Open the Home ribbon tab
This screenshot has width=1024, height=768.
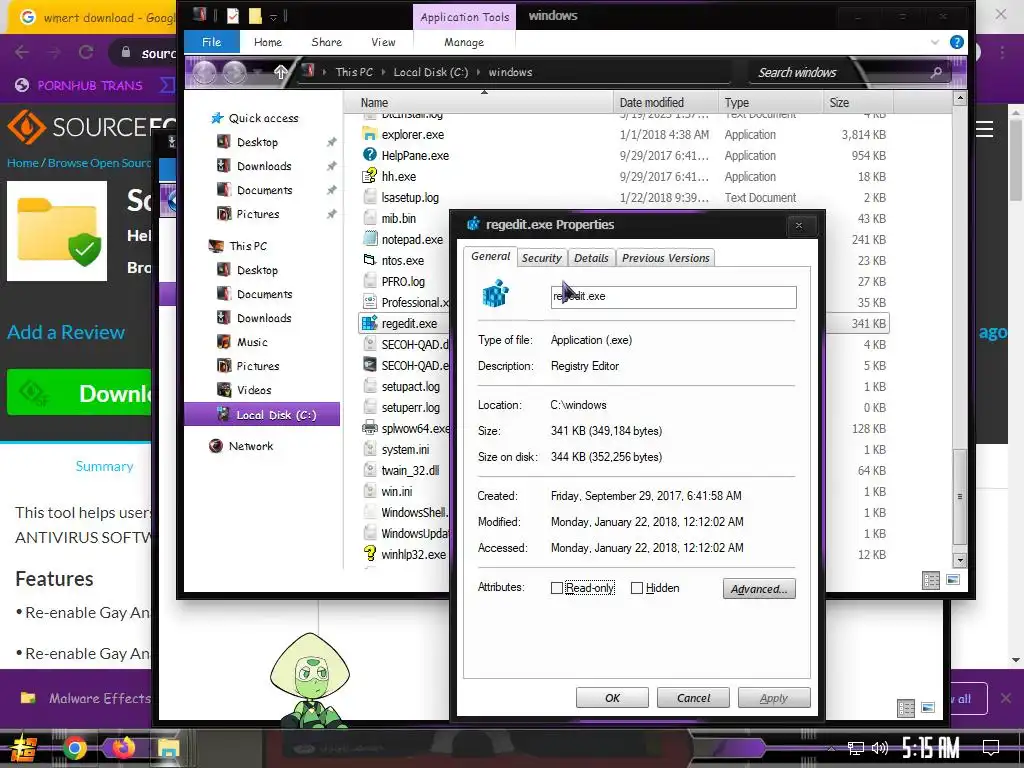268,42
